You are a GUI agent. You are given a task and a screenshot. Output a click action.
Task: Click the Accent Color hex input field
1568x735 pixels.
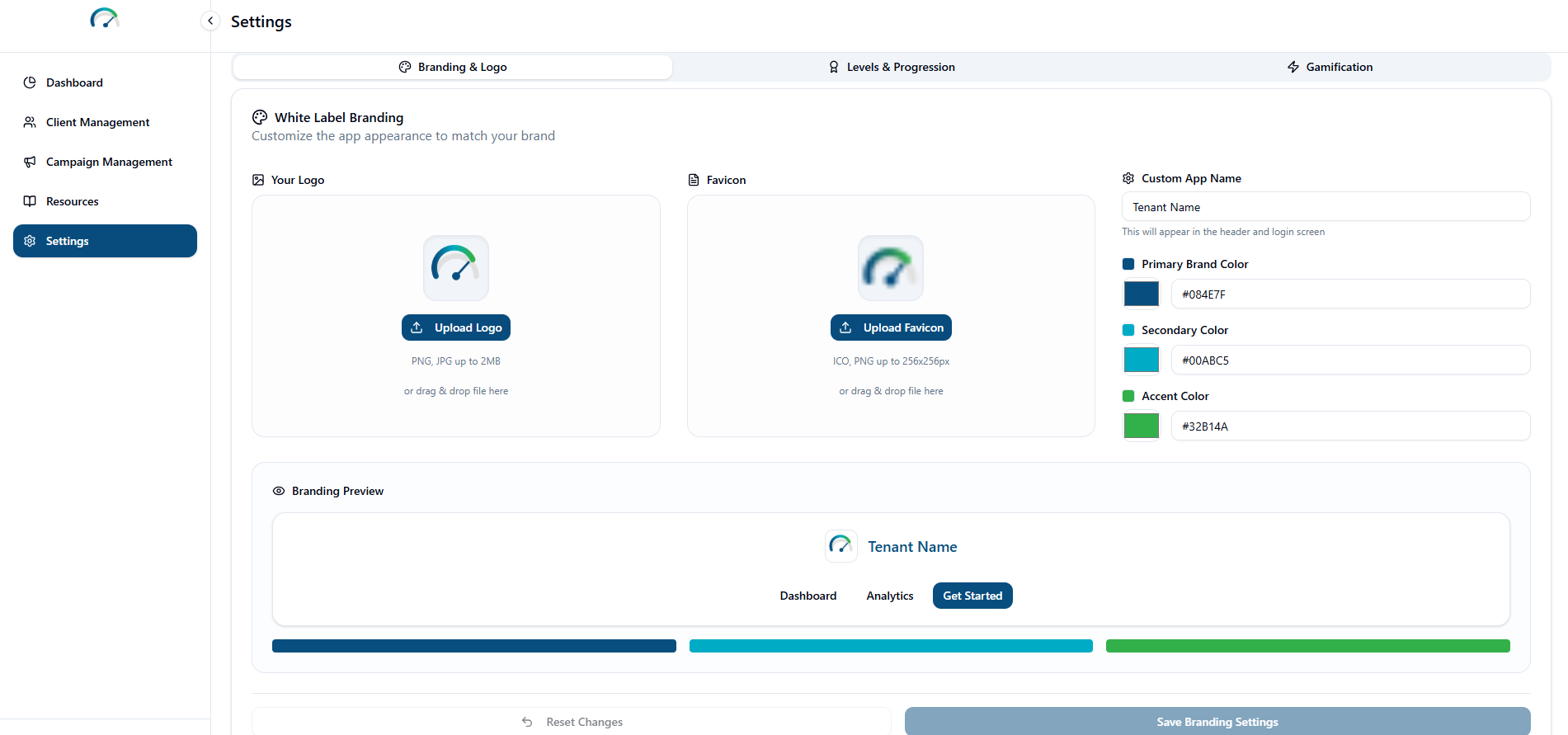click(1350, 426)
